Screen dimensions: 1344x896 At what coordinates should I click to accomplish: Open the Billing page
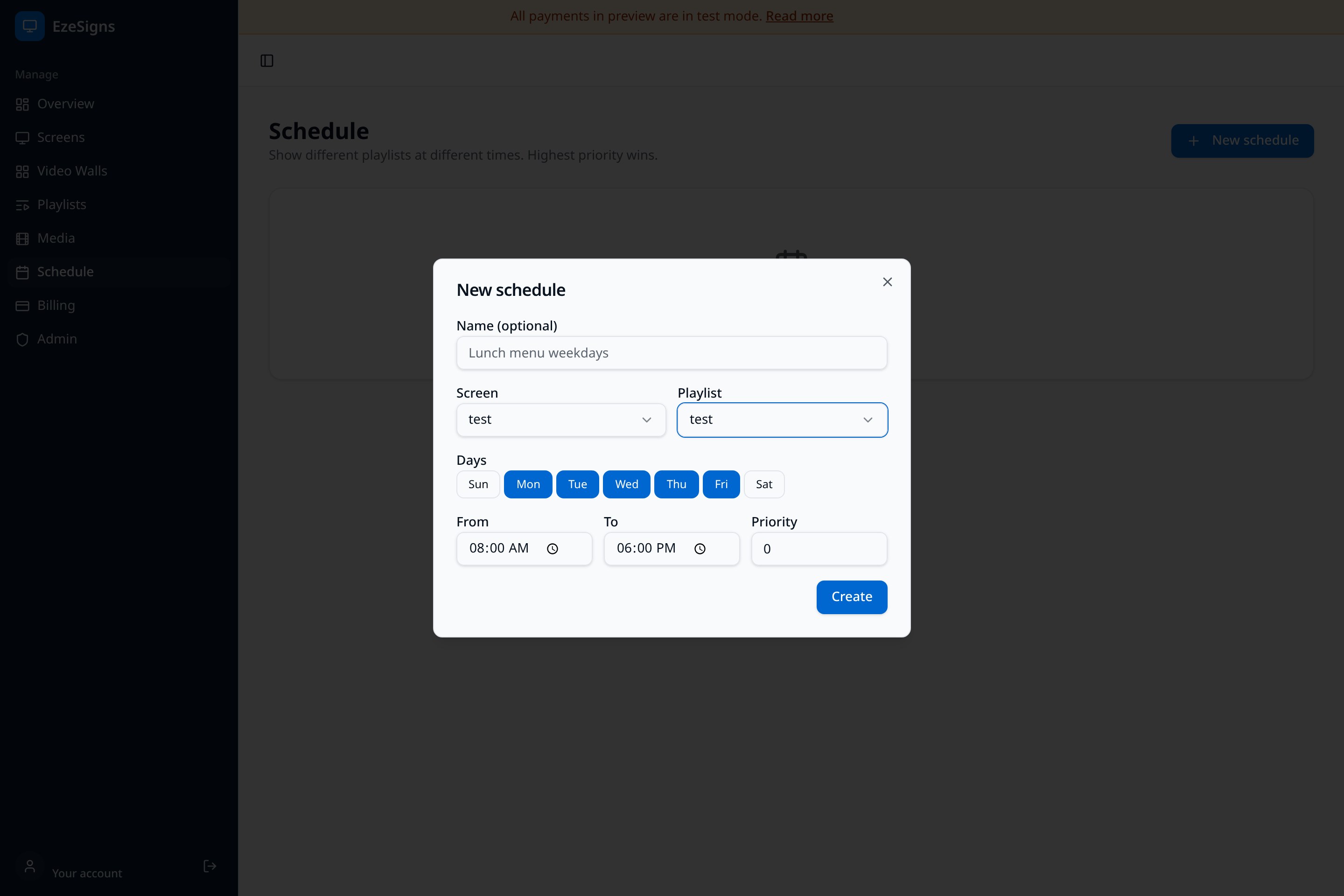[119, 306]
